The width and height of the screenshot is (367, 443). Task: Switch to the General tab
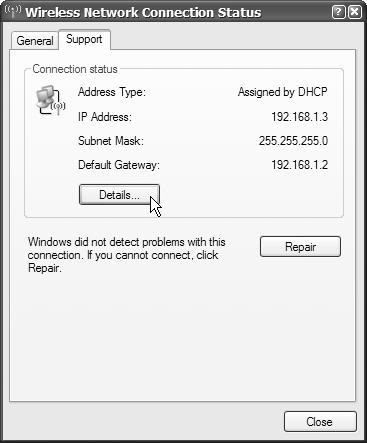click(x=35, y=41)
